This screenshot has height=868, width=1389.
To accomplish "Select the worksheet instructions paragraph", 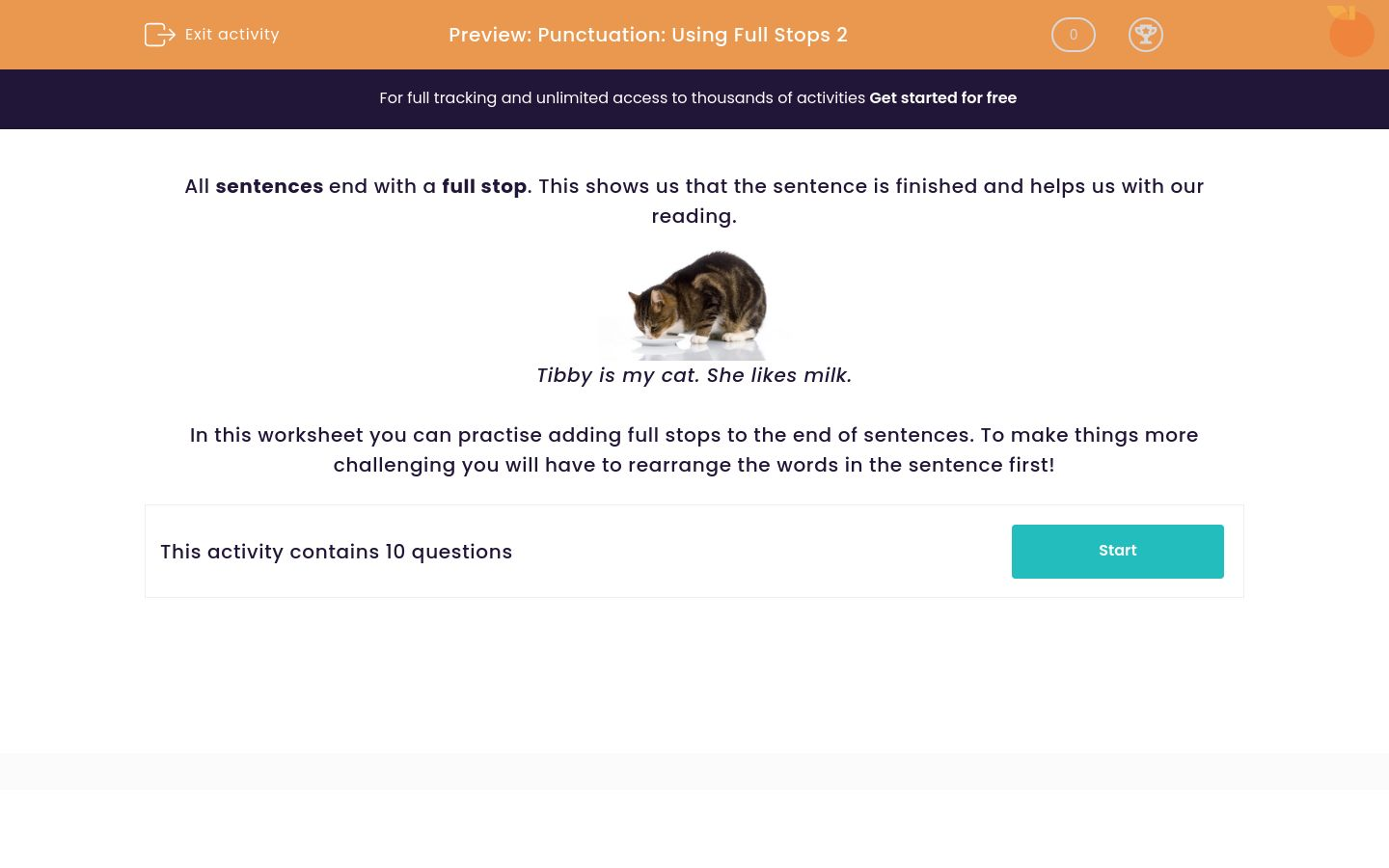I will click(694, 449).
